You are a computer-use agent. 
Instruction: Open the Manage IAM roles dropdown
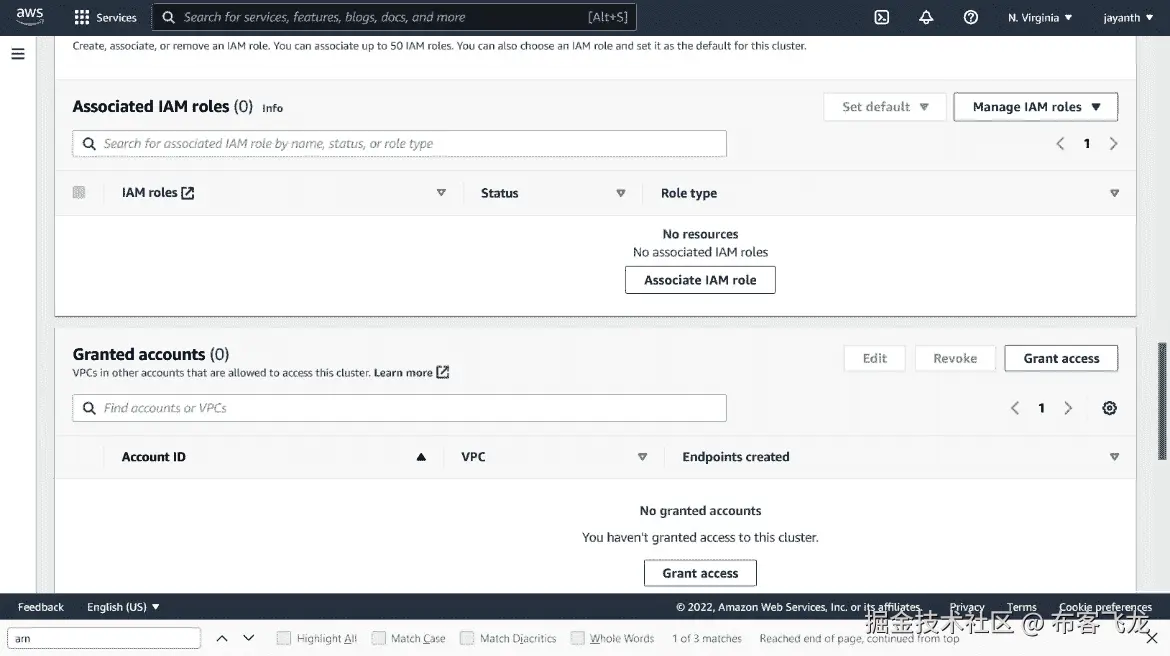click(x=1035, y=106)
